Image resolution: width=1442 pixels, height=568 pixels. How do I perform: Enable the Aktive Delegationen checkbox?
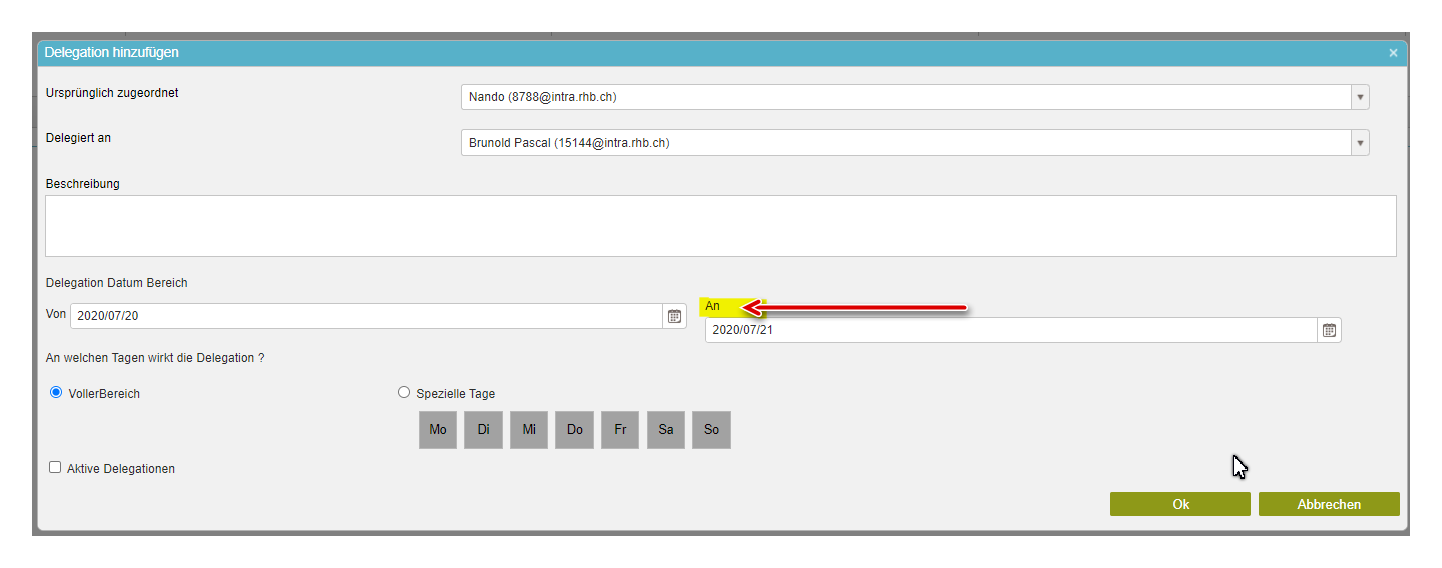56,467
